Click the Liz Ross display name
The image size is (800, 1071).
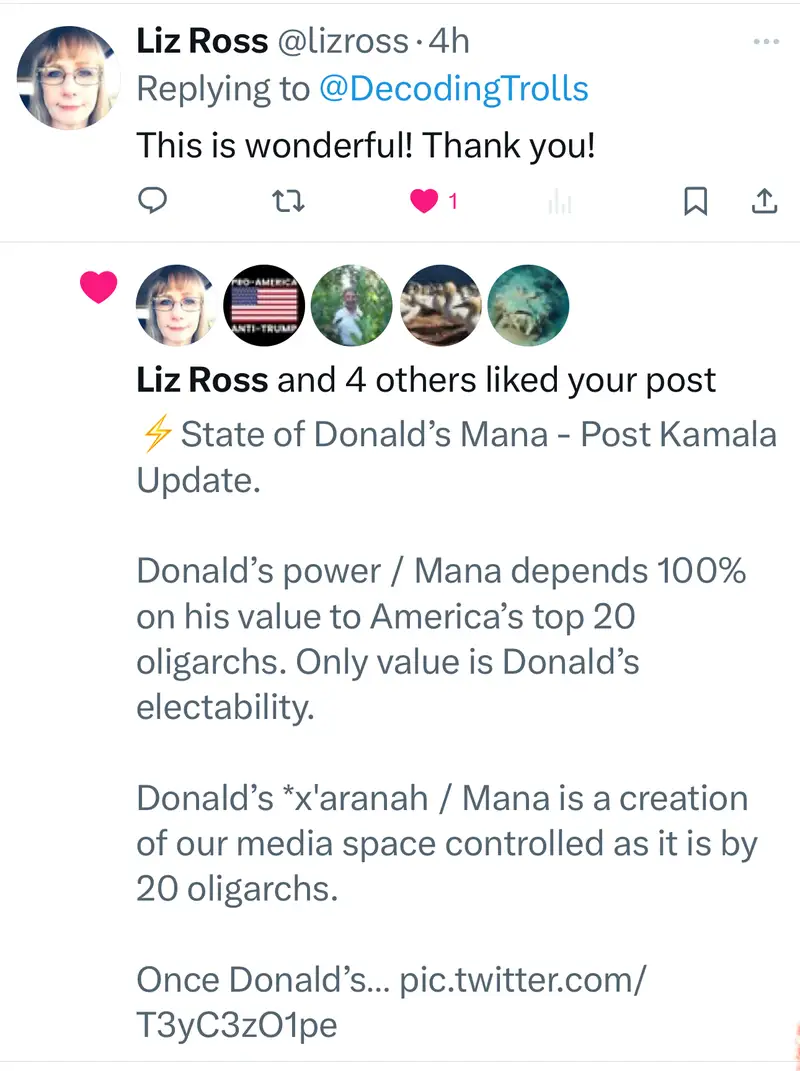(202, 41)
